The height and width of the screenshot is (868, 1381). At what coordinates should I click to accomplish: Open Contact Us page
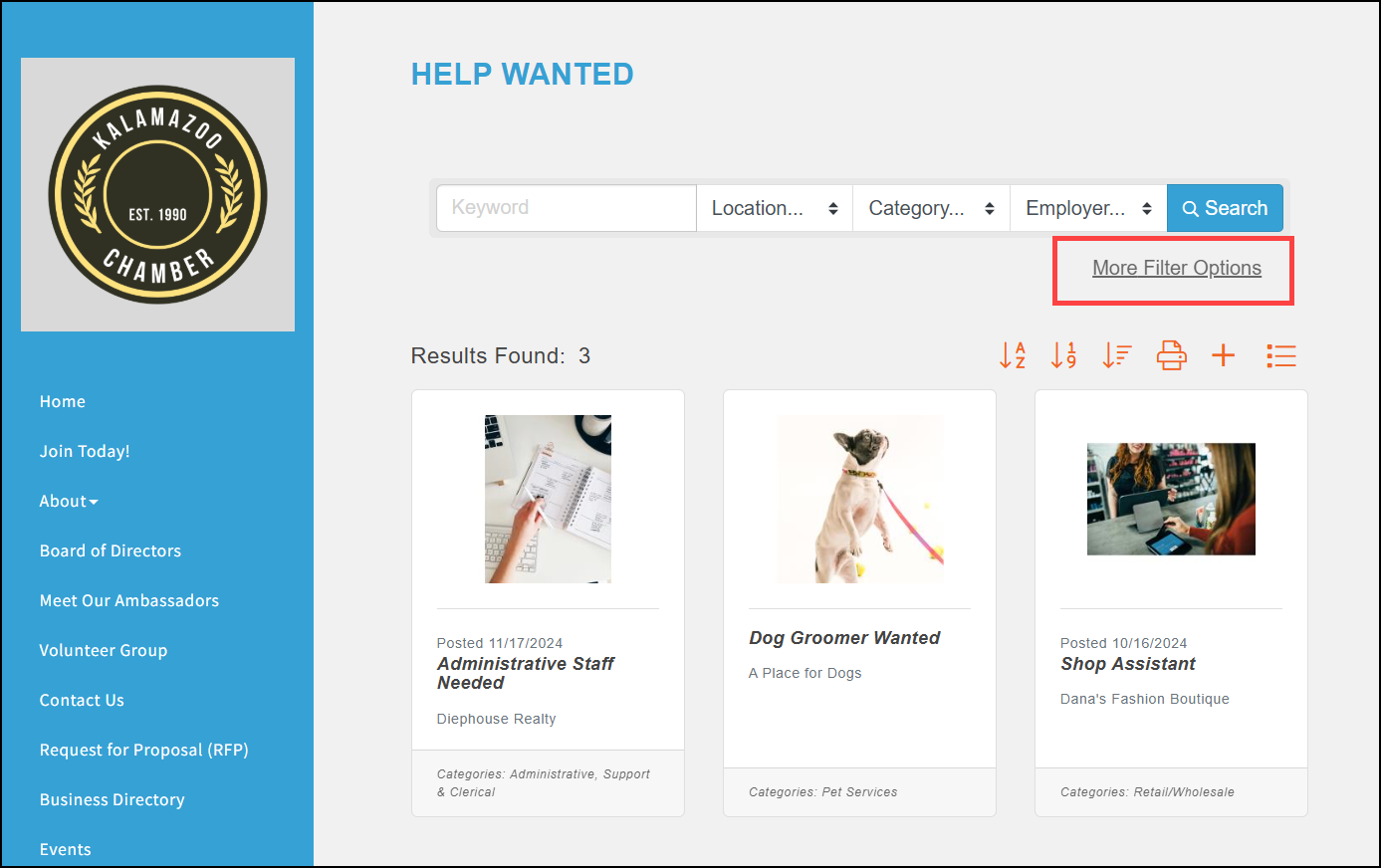point(82,701)
